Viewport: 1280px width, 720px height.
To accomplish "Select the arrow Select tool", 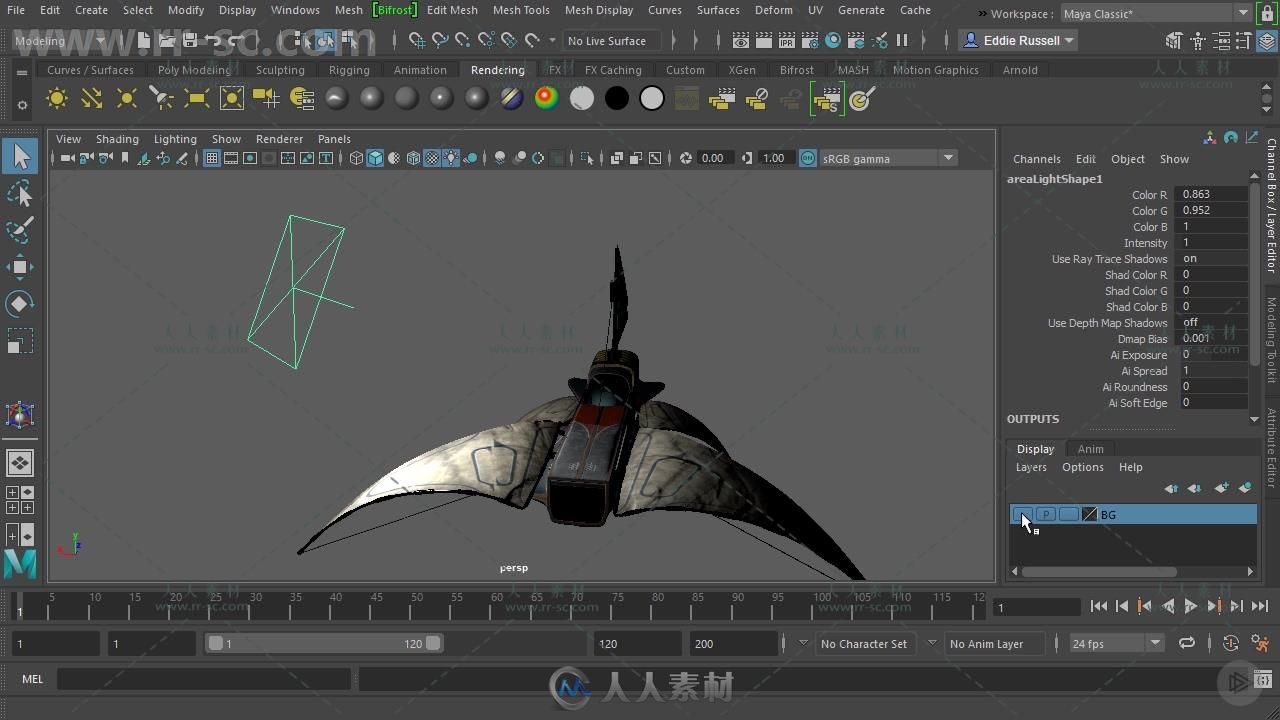I will pos(20,156).
